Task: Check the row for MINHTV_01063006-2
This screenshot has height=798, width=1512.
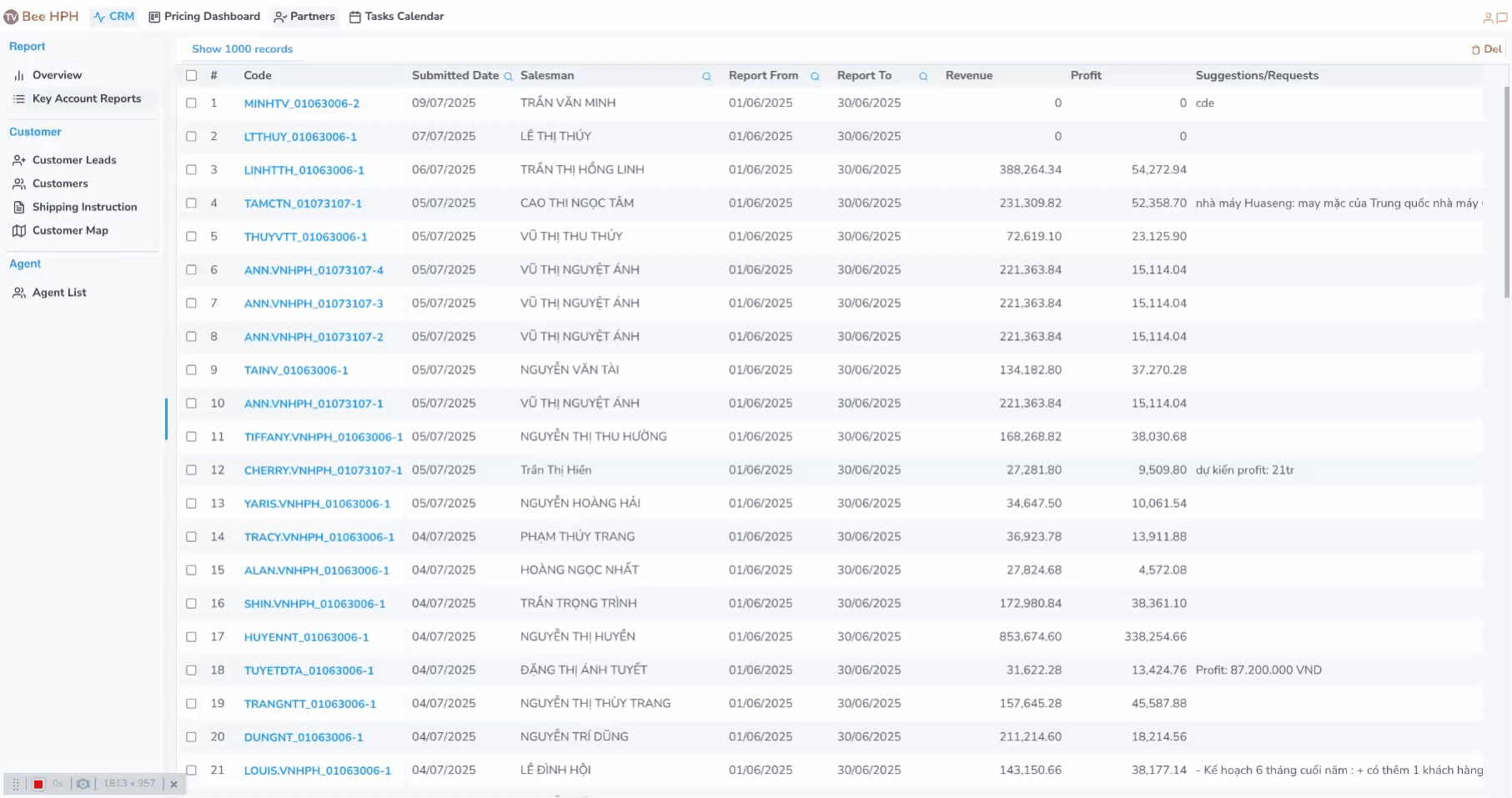Action: (x=192, y=103)
